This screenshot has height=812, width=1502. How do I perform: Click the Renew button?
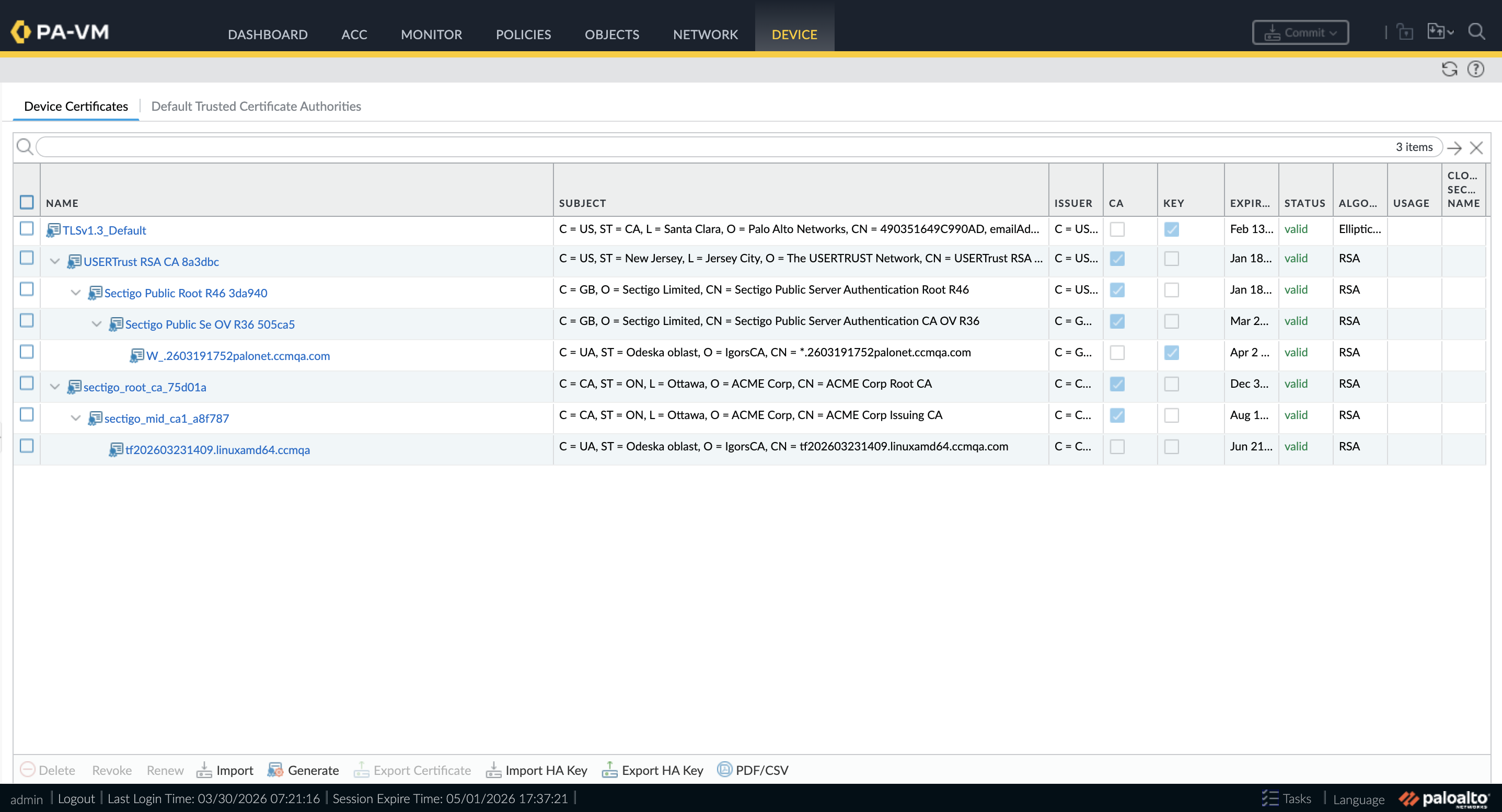[x=165, y=770]
